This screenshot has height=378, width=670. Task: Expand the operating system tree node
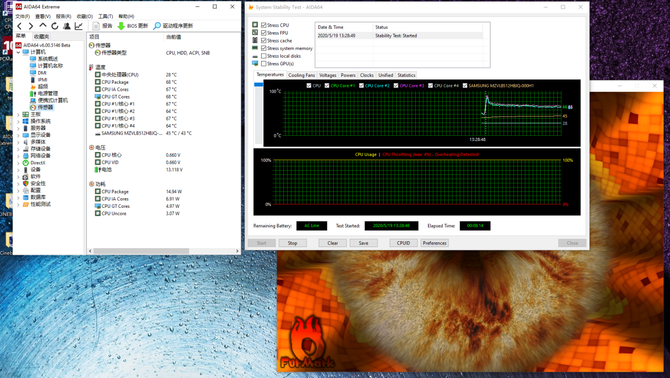[x=18, y=121]
